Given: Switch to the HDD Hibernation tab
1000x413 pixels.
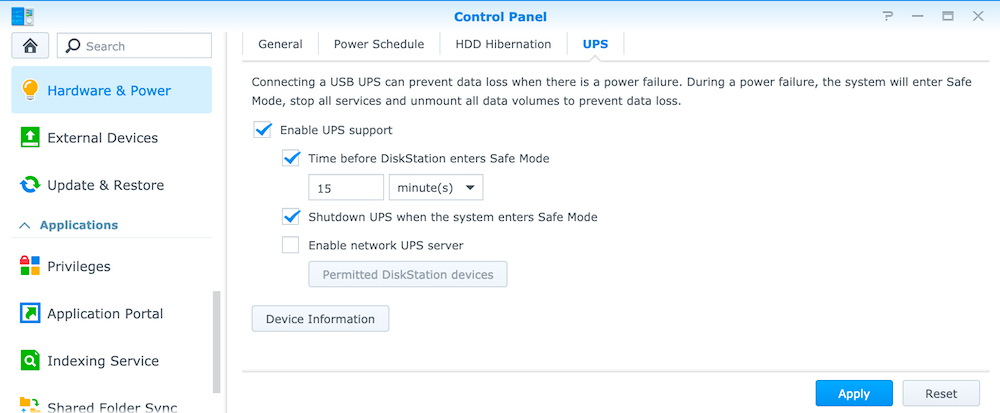Looking at the screenshot, I should (x=503, y=44).
